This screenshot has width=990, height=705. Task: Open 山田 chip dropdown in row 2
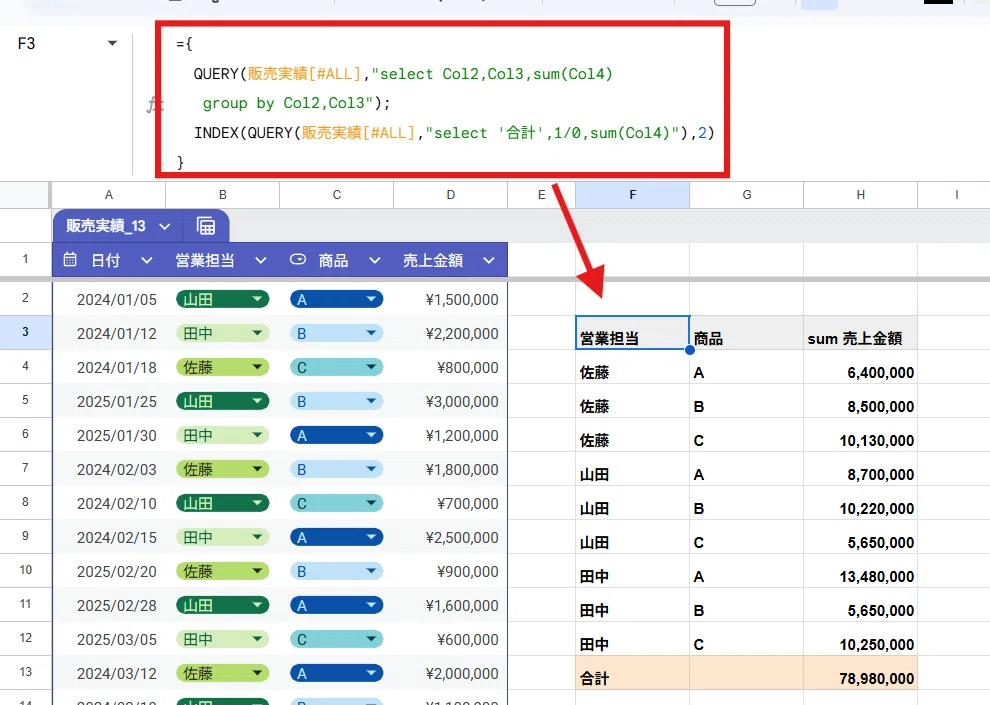(x=257, y=299)
